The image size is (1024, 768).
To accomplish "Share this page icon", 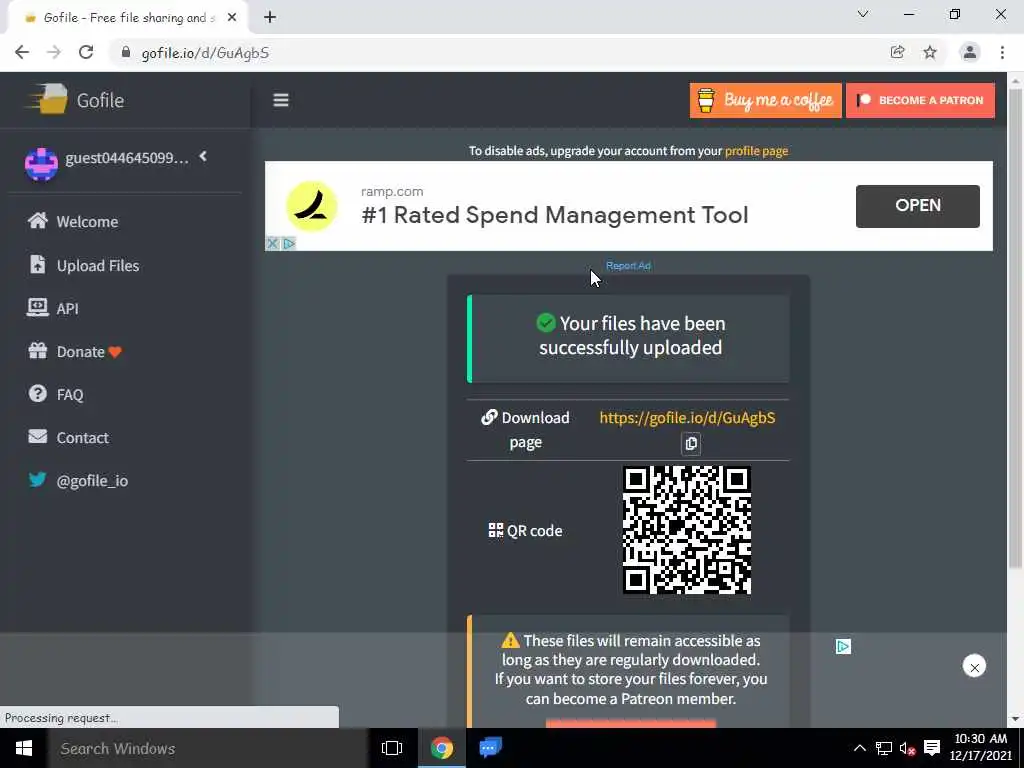I will pos(897,52).
